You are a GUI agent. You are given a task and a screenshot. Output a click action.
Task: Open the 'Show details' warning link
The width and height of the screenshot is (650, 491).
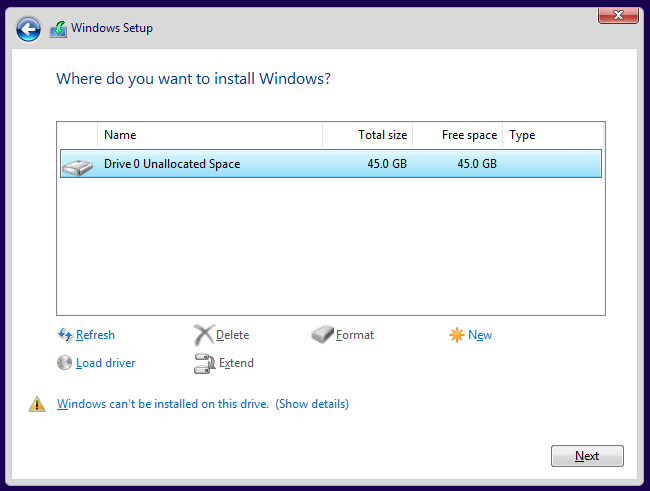312,404
